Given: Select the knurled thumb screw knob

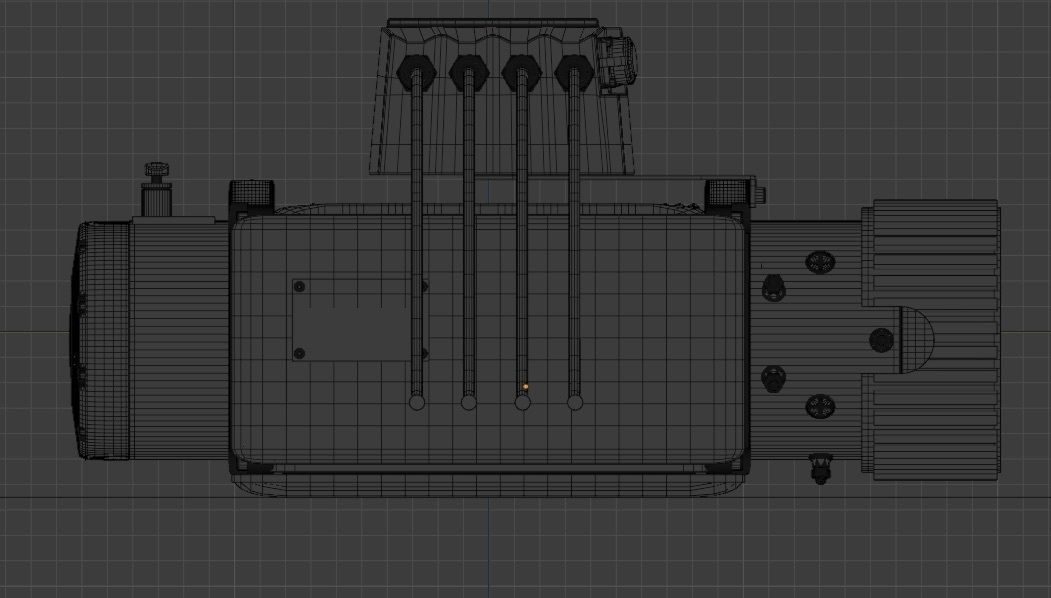Looking at the screenshot, I should point(157,169).
